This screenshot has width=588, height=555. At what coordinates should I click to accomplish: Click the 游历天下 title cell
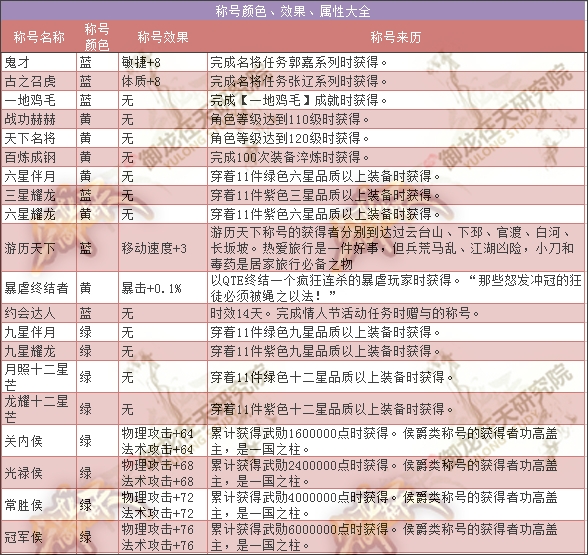(x=39, y=248)
